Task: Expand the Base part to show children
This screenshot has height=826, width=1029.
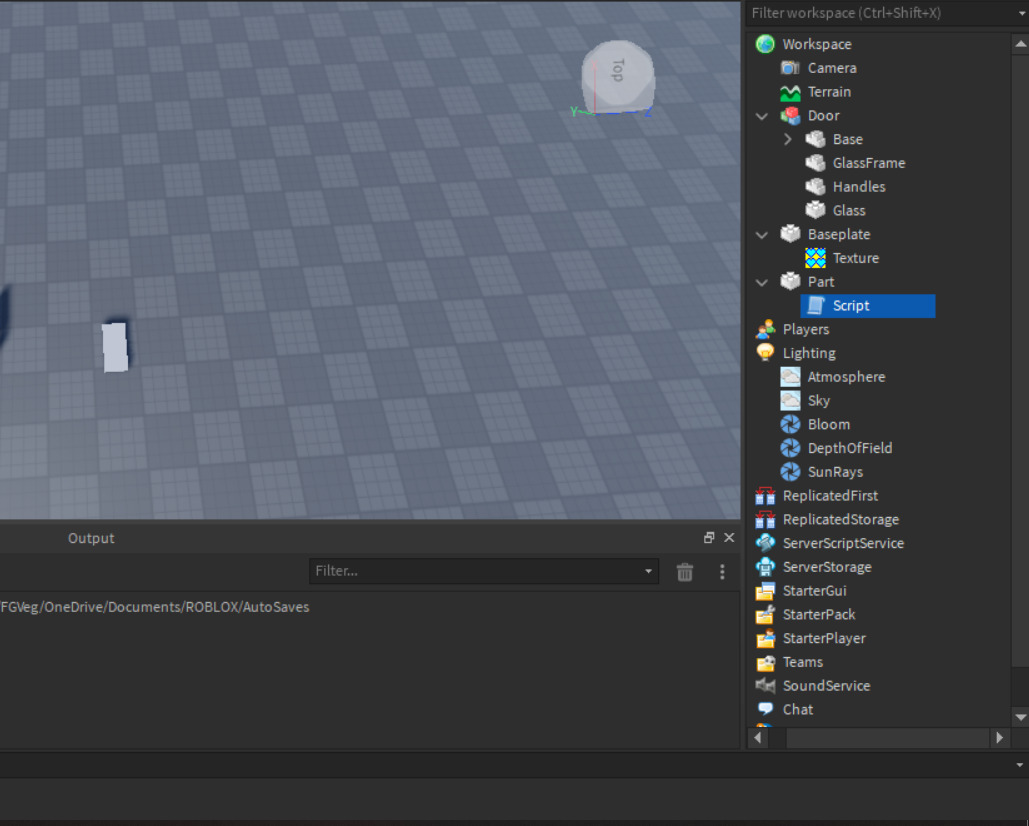Action: tap(788, 139)
